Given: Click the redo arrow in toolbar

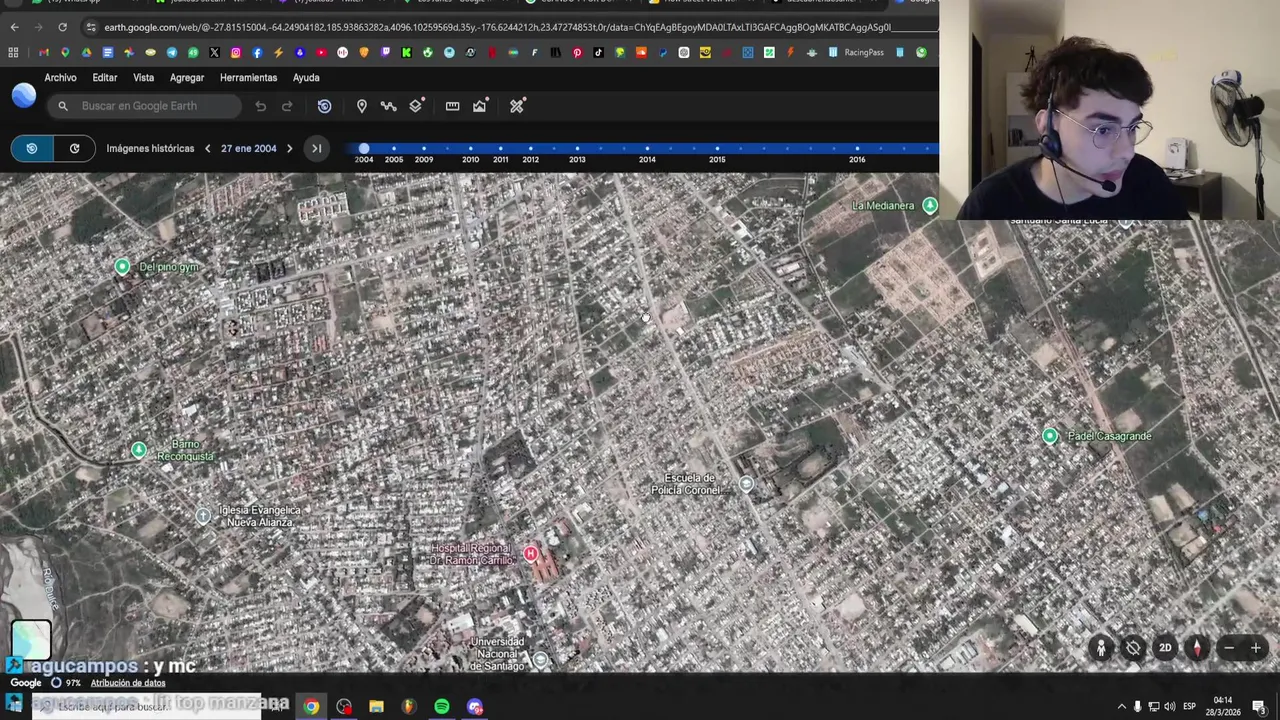Looking at the screenshot, I should [287, 106].
